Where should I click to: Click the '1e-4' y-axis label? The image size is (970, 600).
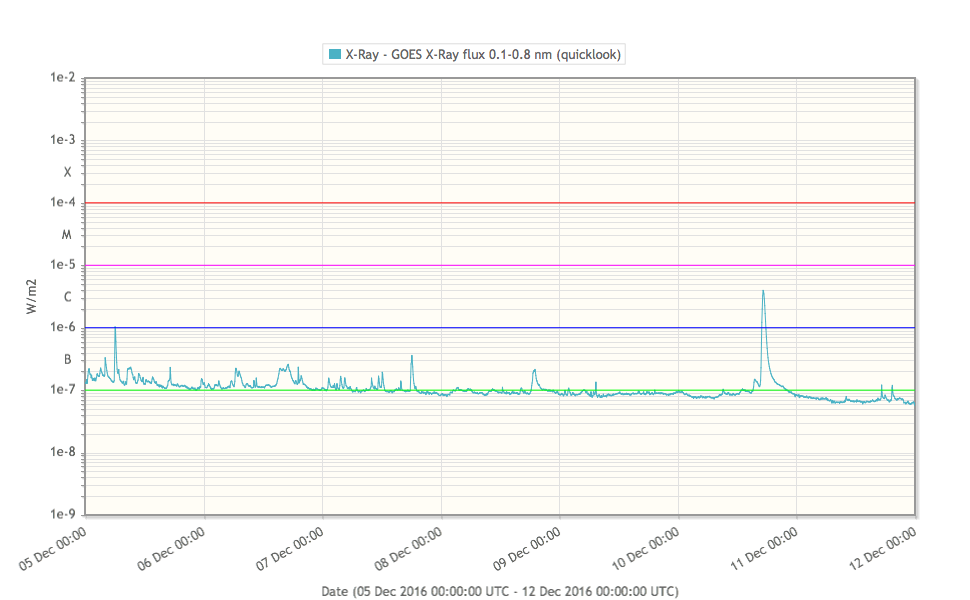coord(62,202)
